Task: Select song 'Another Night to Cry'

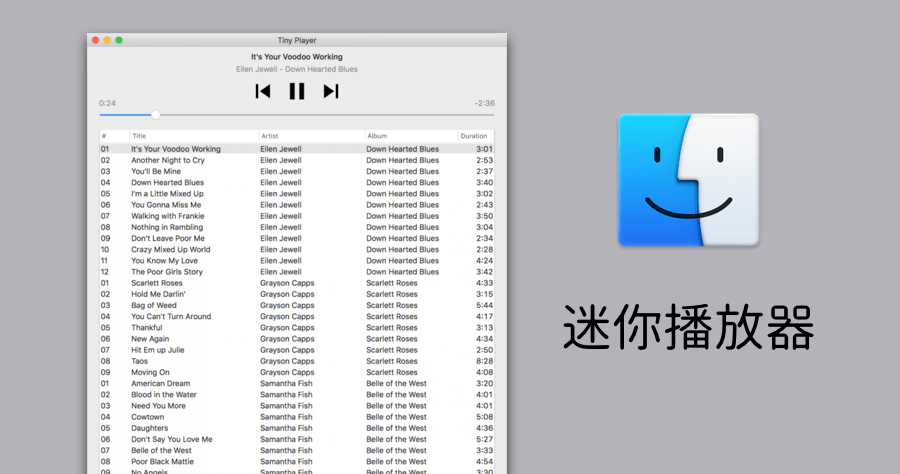Action: tap(168, 160)
